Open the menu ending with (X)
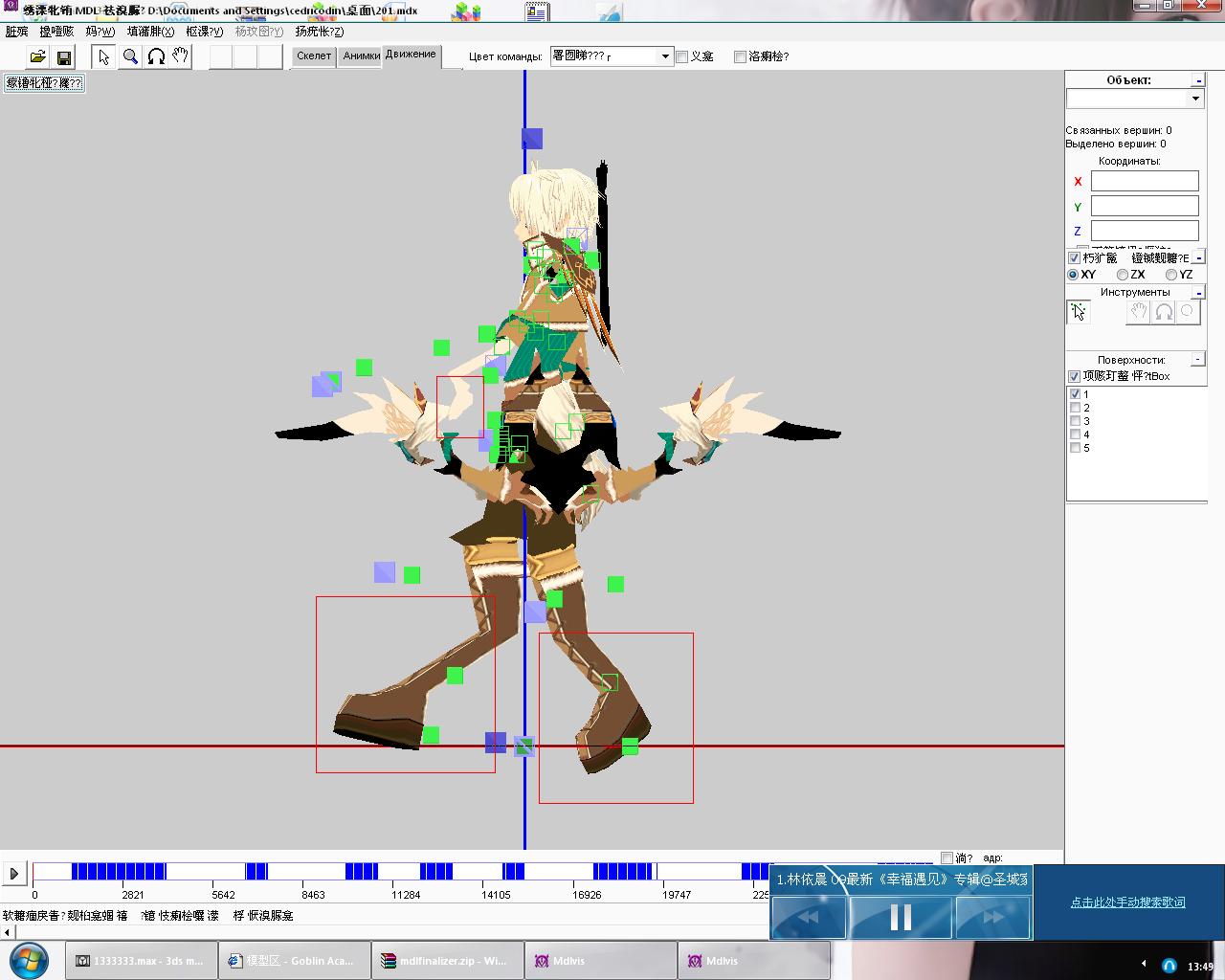This screenshot has height=980, width=1225. pyautogui.click(x=150, y=32)
